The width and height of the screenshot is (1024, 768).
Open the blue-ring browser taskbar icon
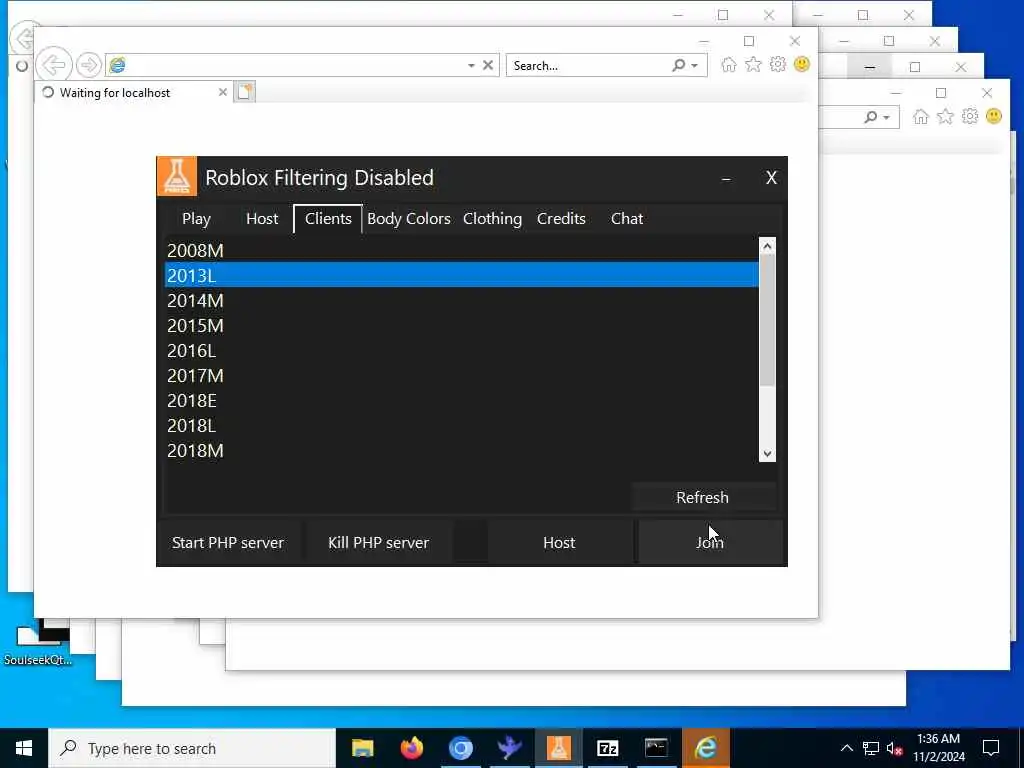click(x=460, y=748)
